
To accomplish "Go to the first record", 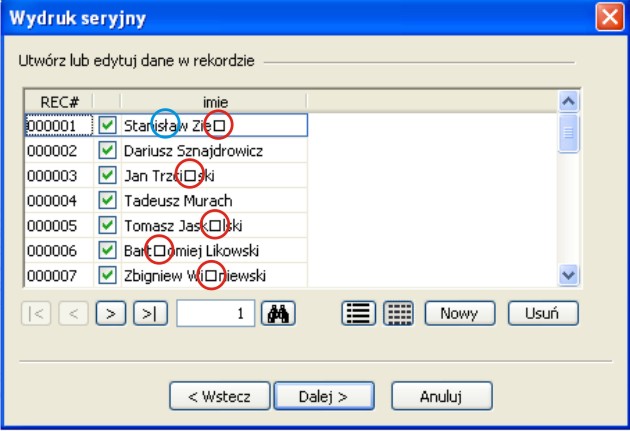I will [37, 313].
